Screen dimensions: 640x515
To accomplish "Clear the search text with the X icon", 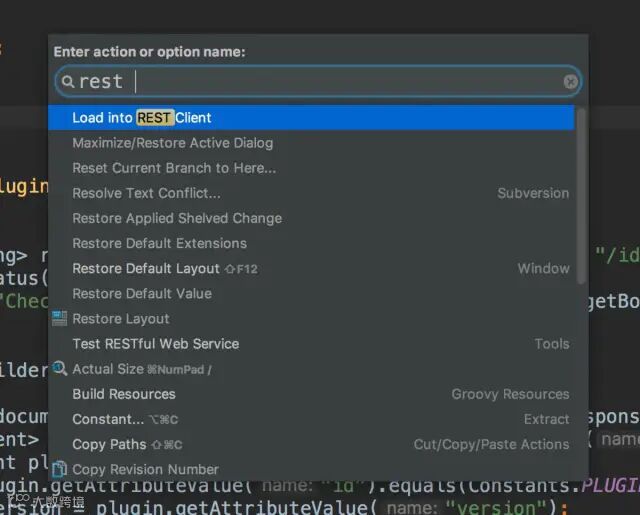I will (571, 82).
